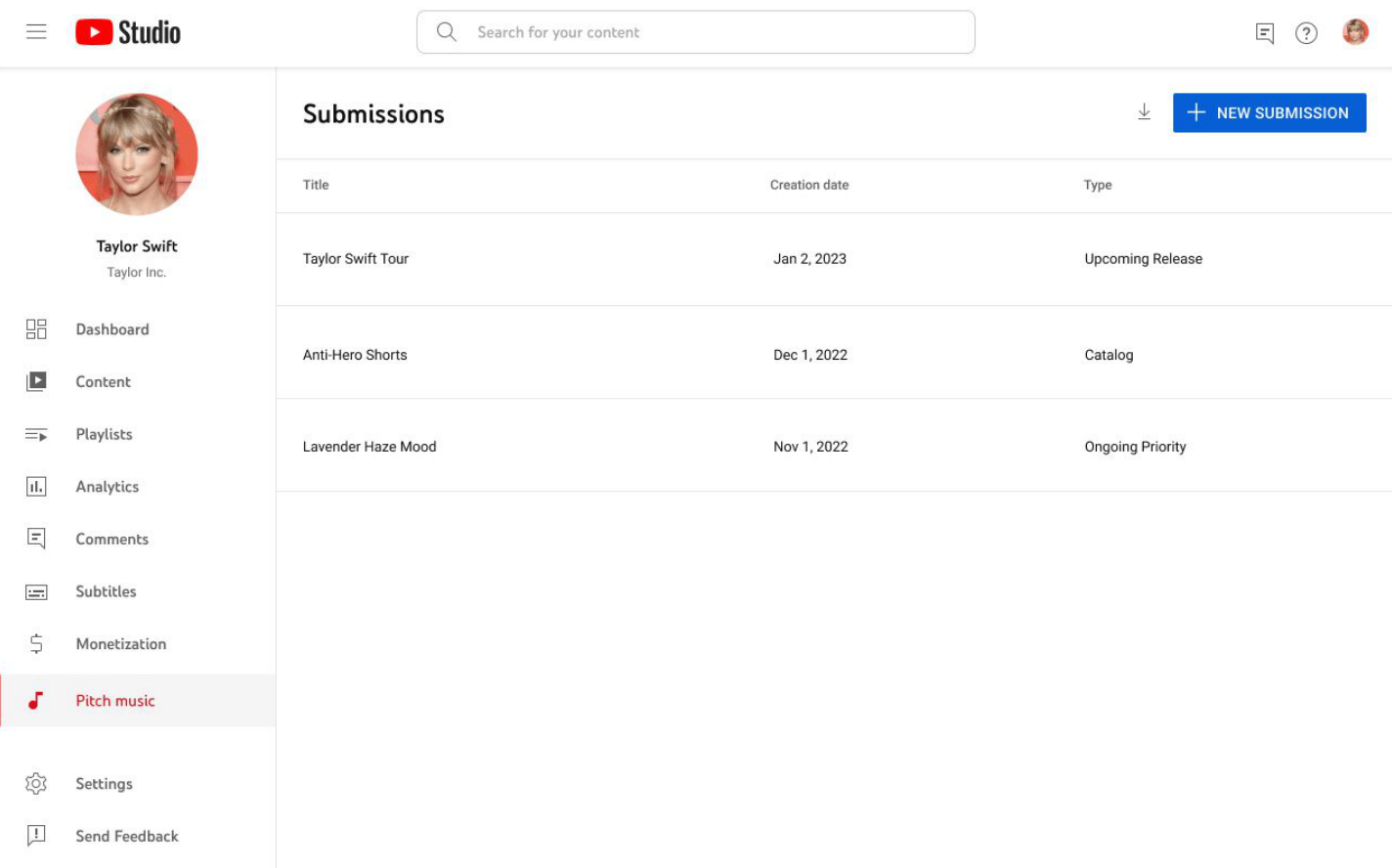Click the Ongoing Priority type cell

click(x=1135, y=447)
